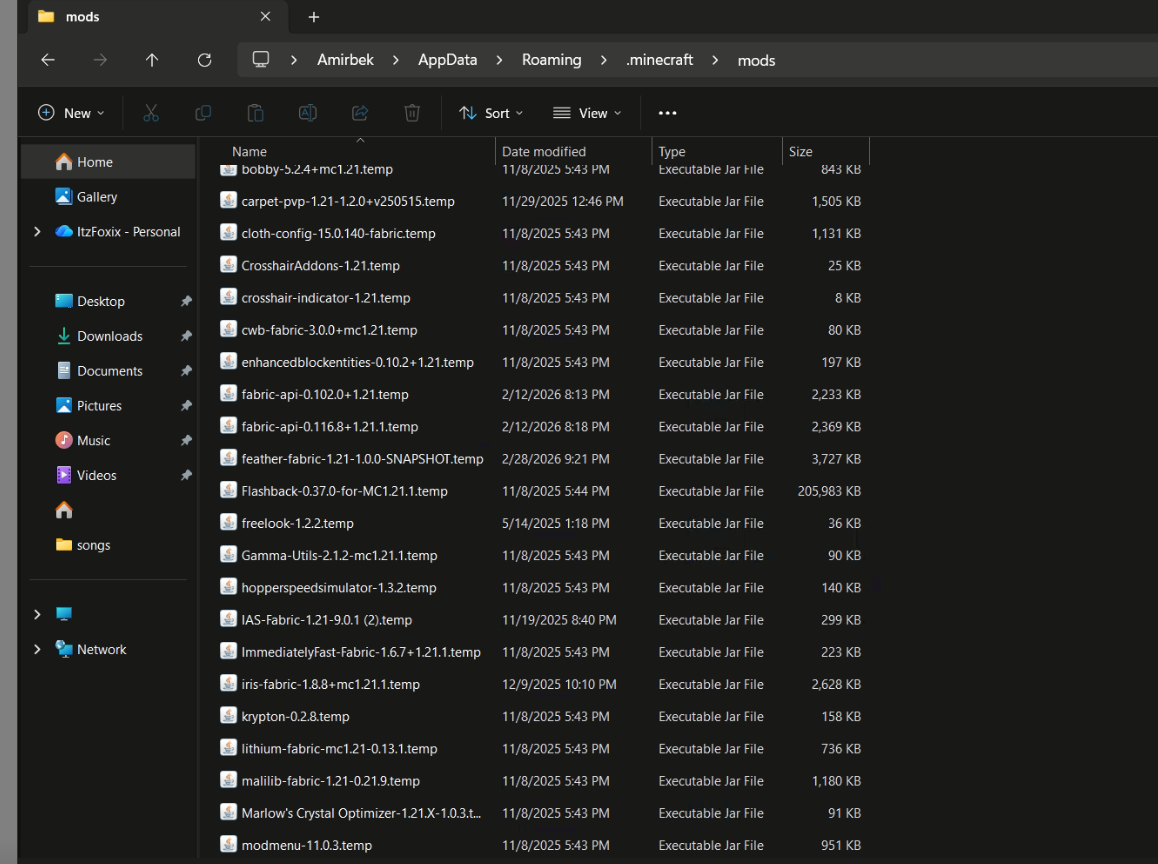Sort by the Date modified column header

click(x=544, y=151)
